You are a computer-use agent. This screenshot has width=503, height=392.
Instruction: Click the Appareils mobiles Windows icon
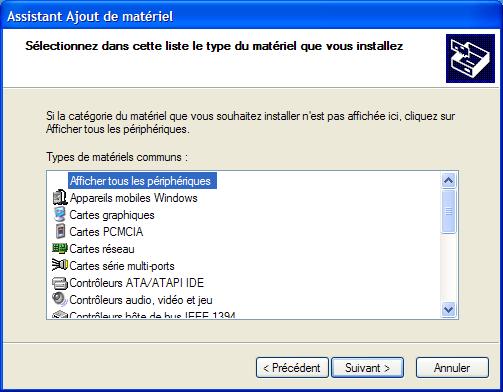(60, 197)
